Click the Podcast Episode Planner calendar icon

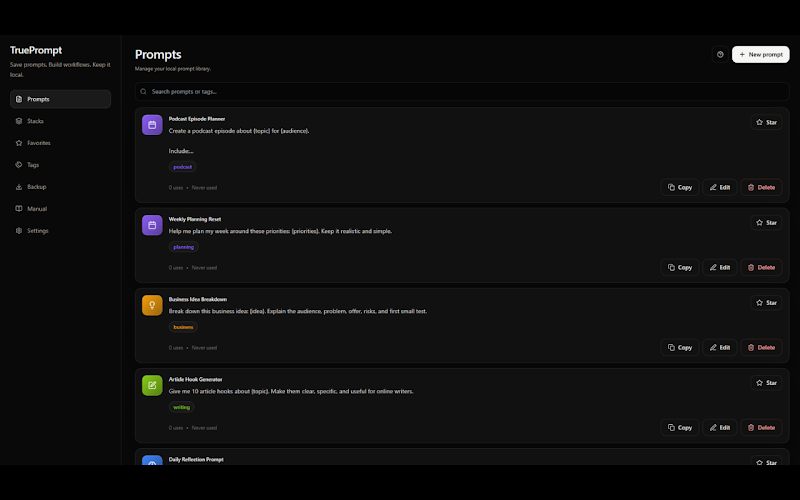pyautogui.click(x=152, y=124)
